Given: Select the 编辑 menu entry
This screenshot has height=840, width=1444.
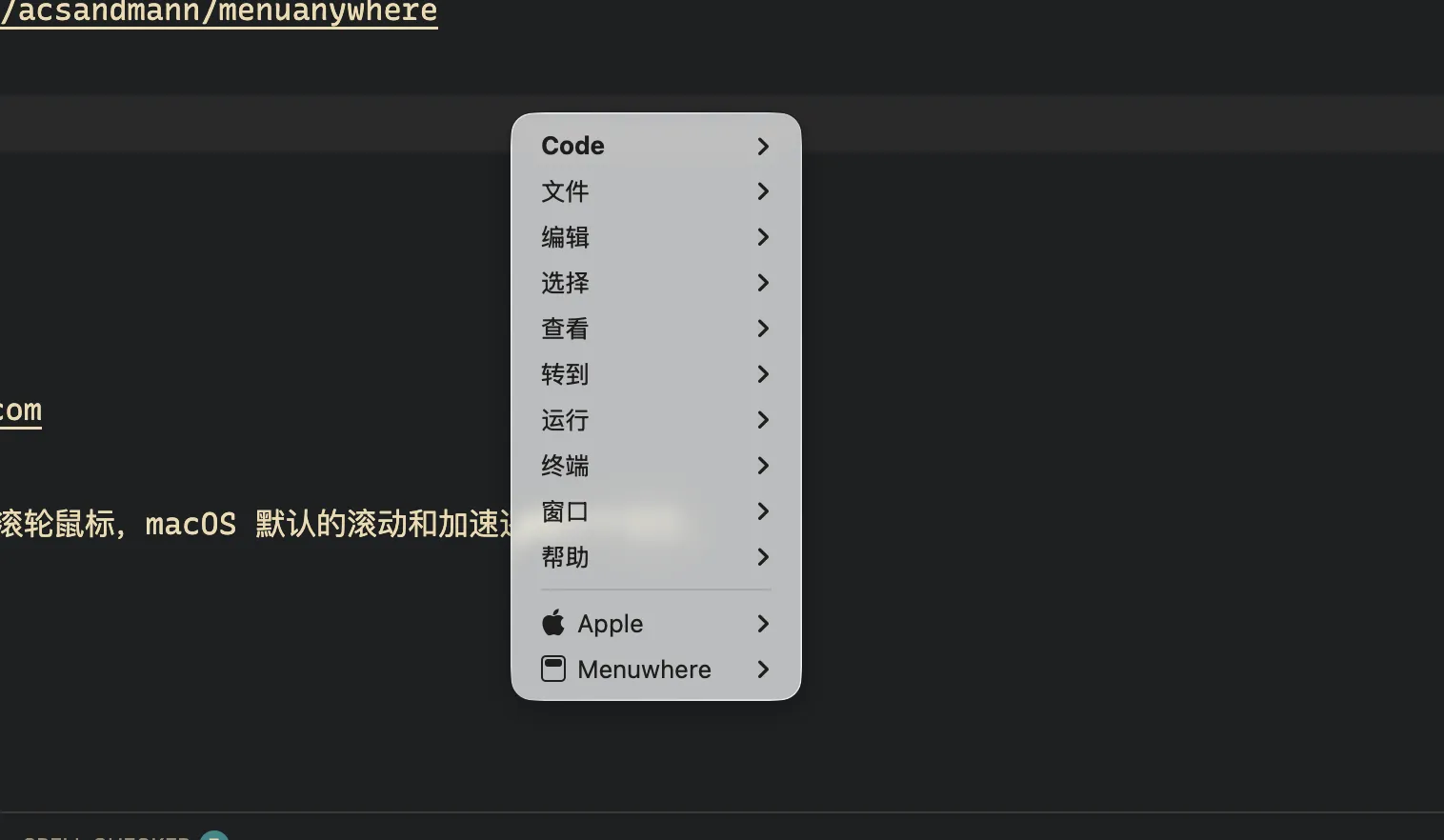Looking at the screenshot, I should point(566,237).
